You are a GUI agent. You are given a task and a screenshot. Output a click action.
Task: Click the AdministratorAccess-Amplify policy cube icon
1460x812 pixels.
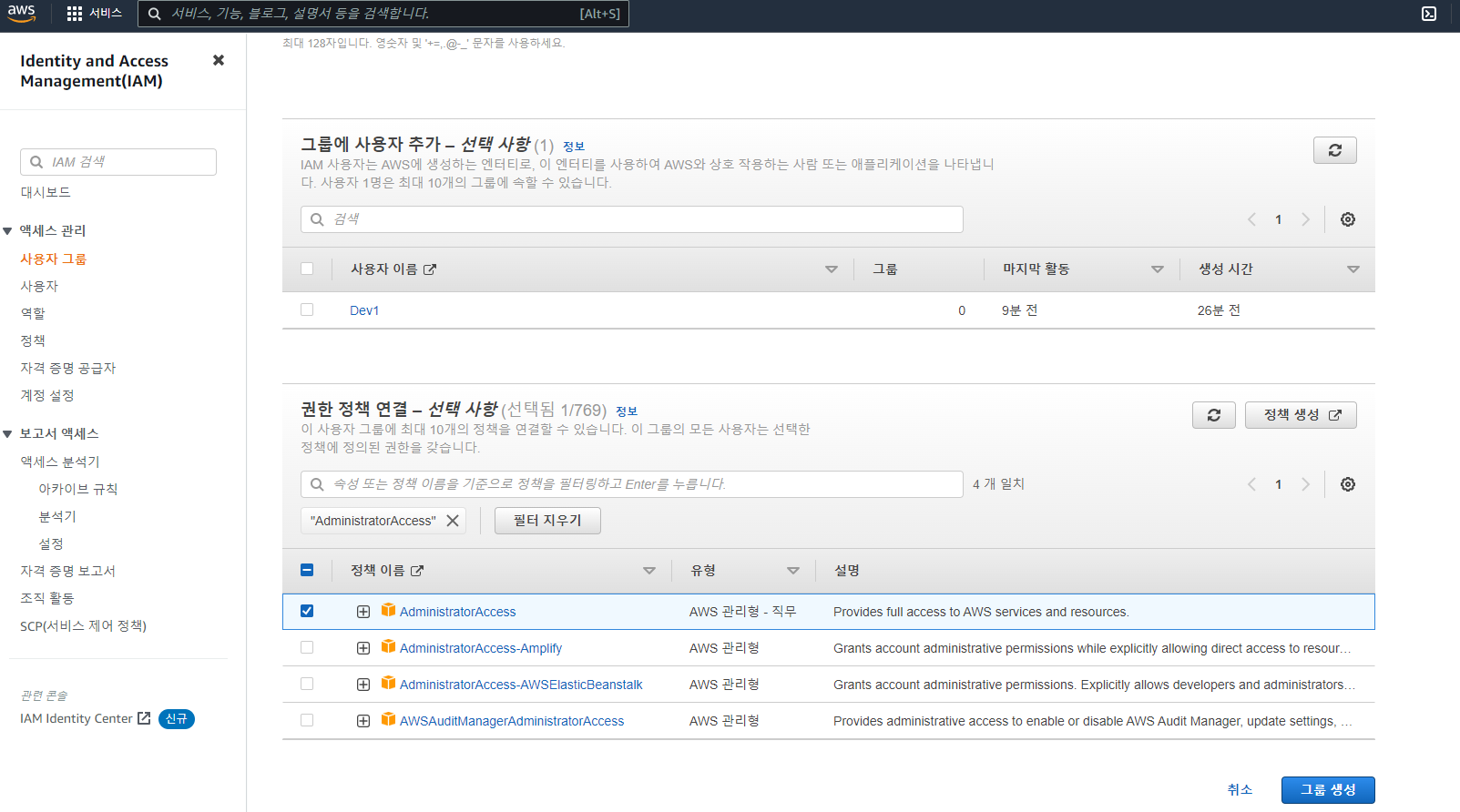(x=388, y=646)
